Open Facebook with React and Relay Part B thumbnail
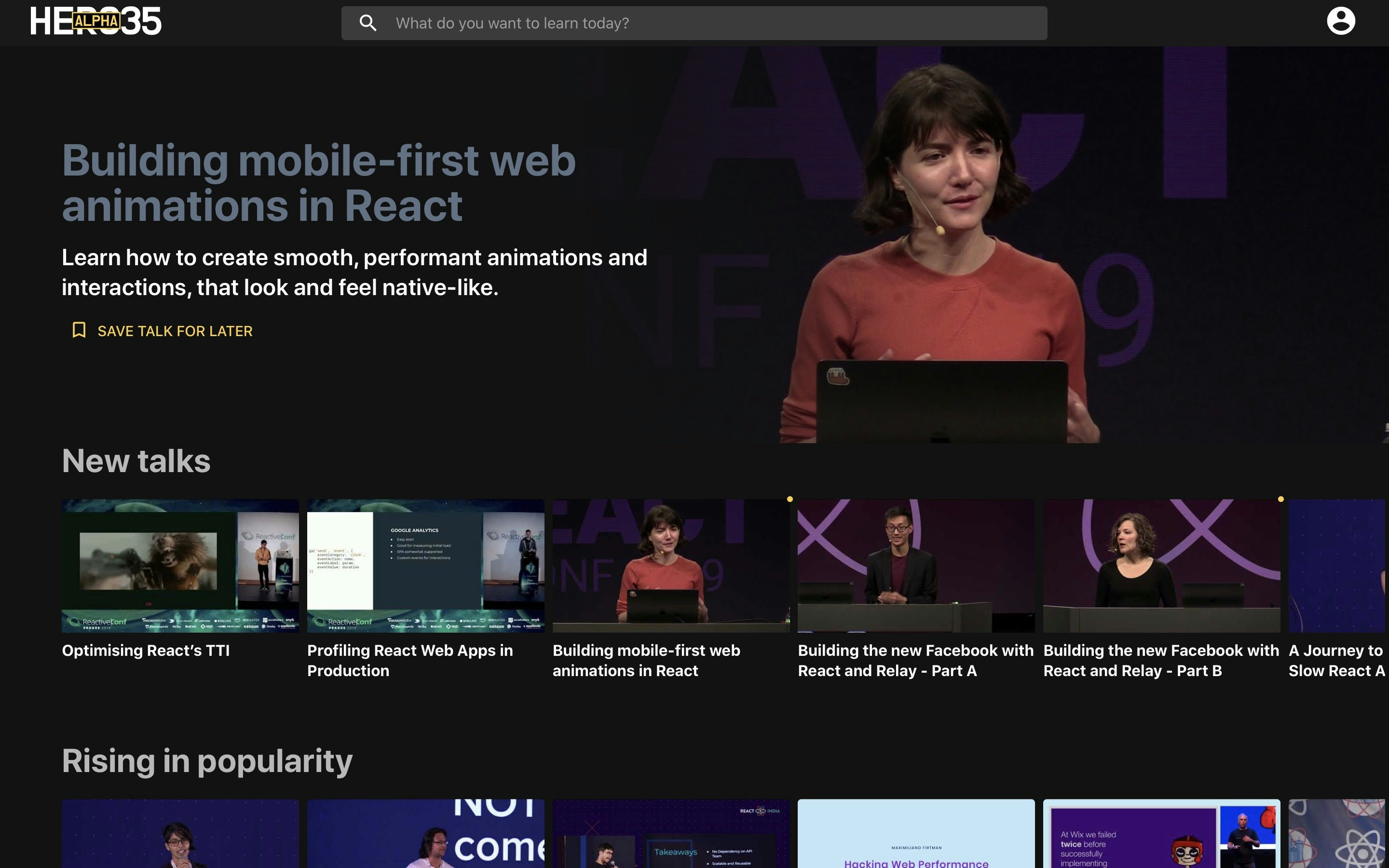This screenshot has height=868, width=1389. (x=1161, y=566)
